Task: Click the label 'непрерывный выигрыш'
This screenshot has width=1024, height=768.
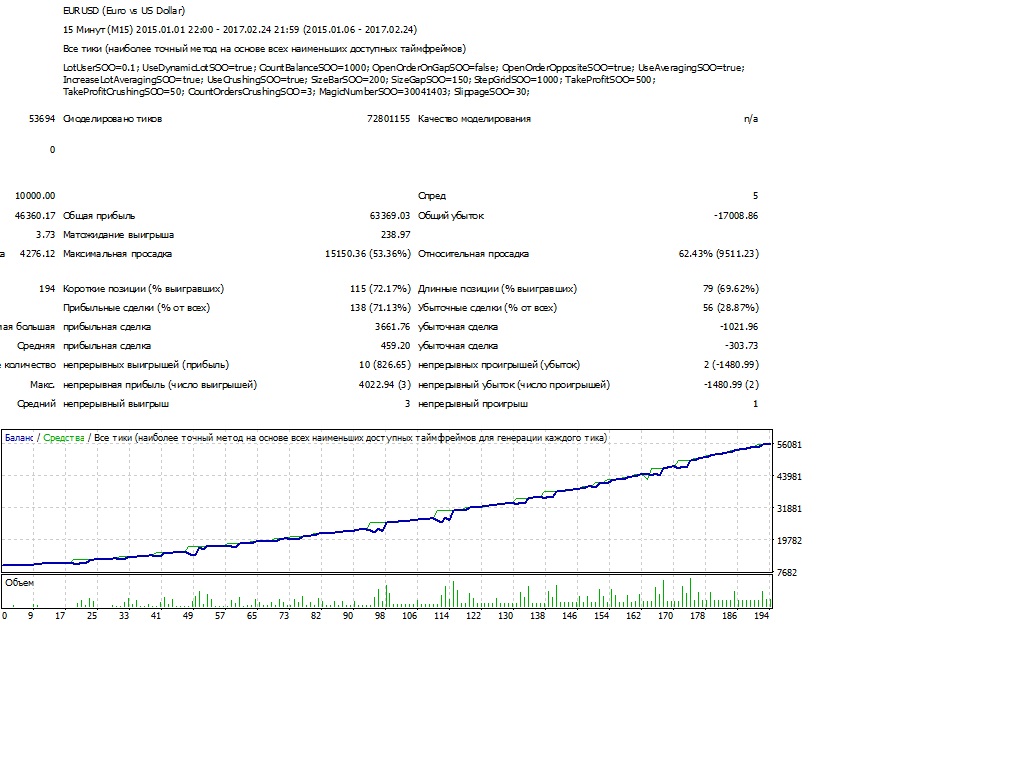Action: 116,404
